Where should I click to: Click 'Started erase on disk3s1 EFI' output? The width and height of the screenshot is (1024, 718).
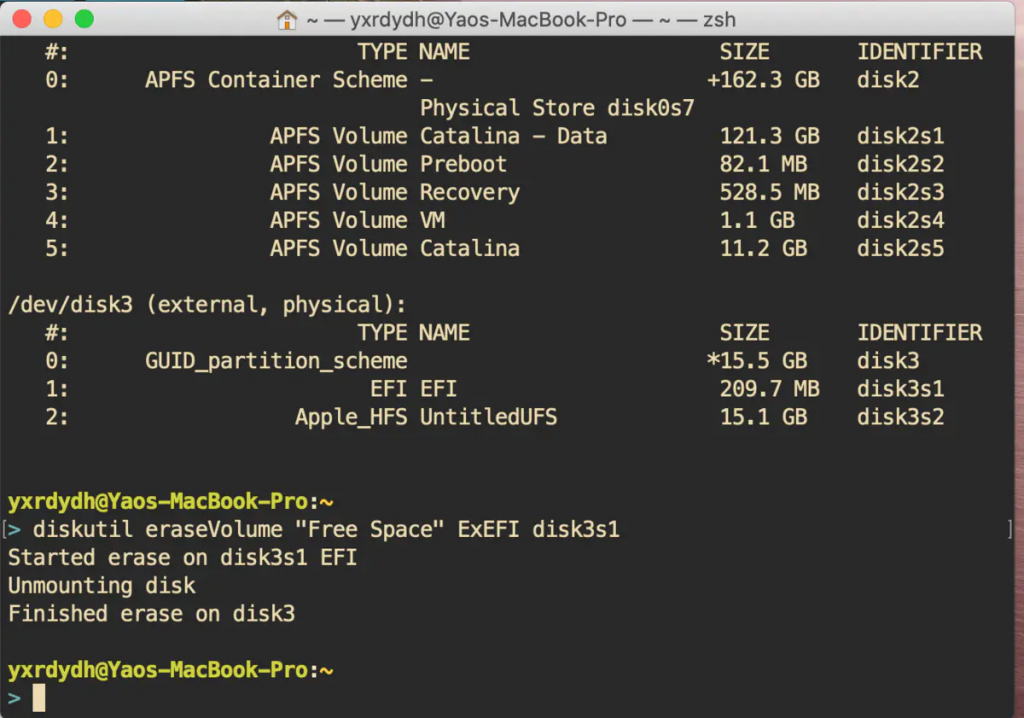tap(182, 557)
